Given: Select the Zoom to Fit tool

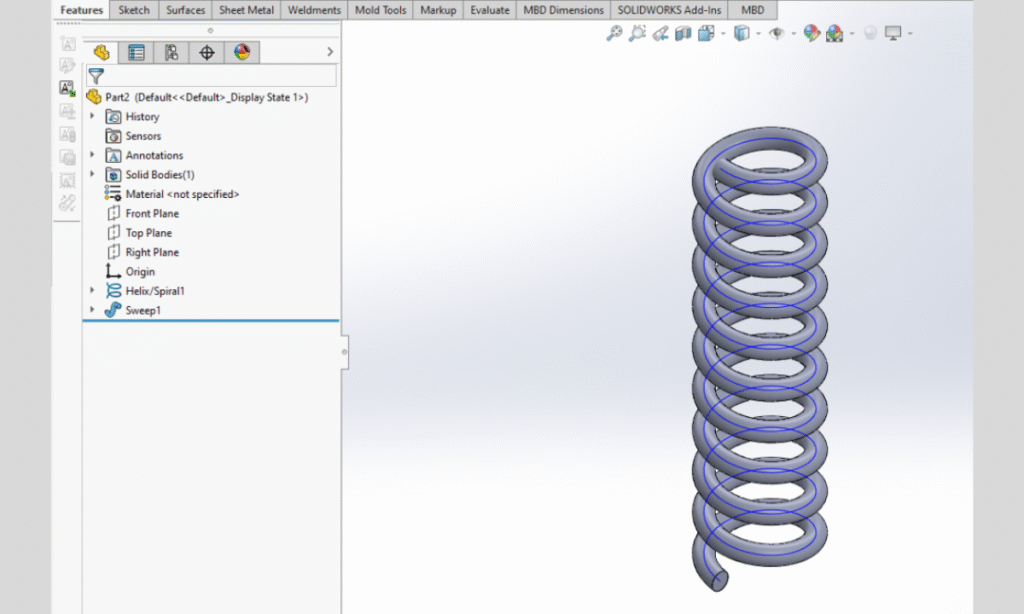Looking at the screenshot, I should [x=615, y=33].
